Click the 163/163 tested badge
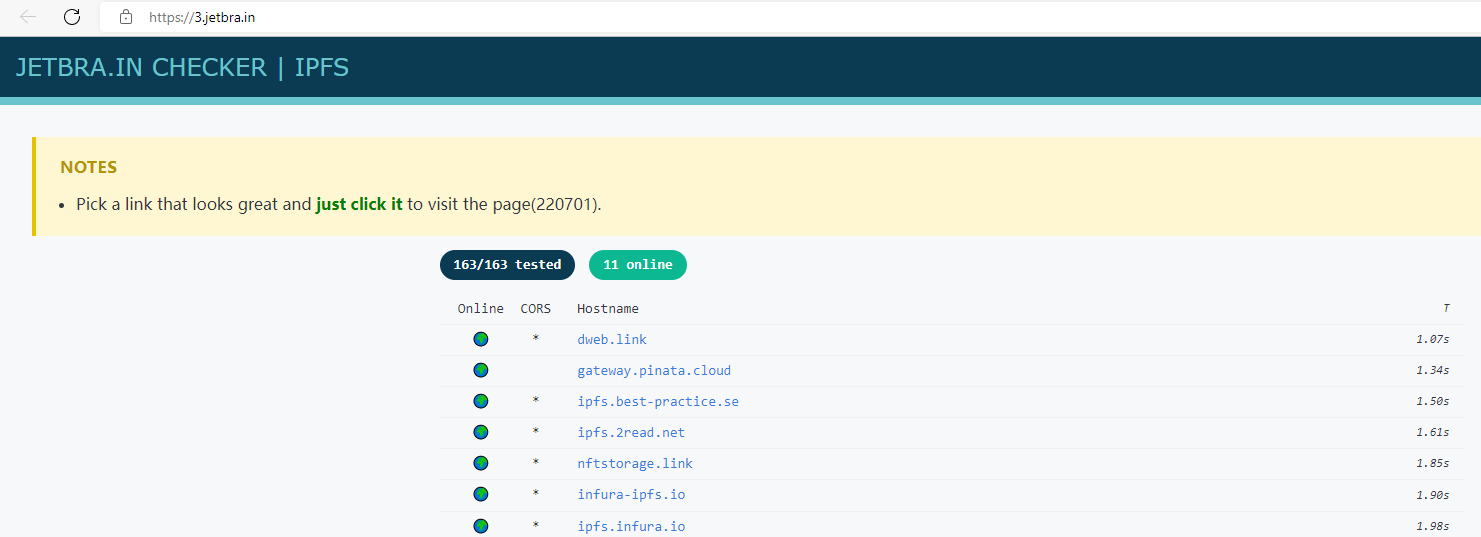1481x537 pixels. pos(507,265)
